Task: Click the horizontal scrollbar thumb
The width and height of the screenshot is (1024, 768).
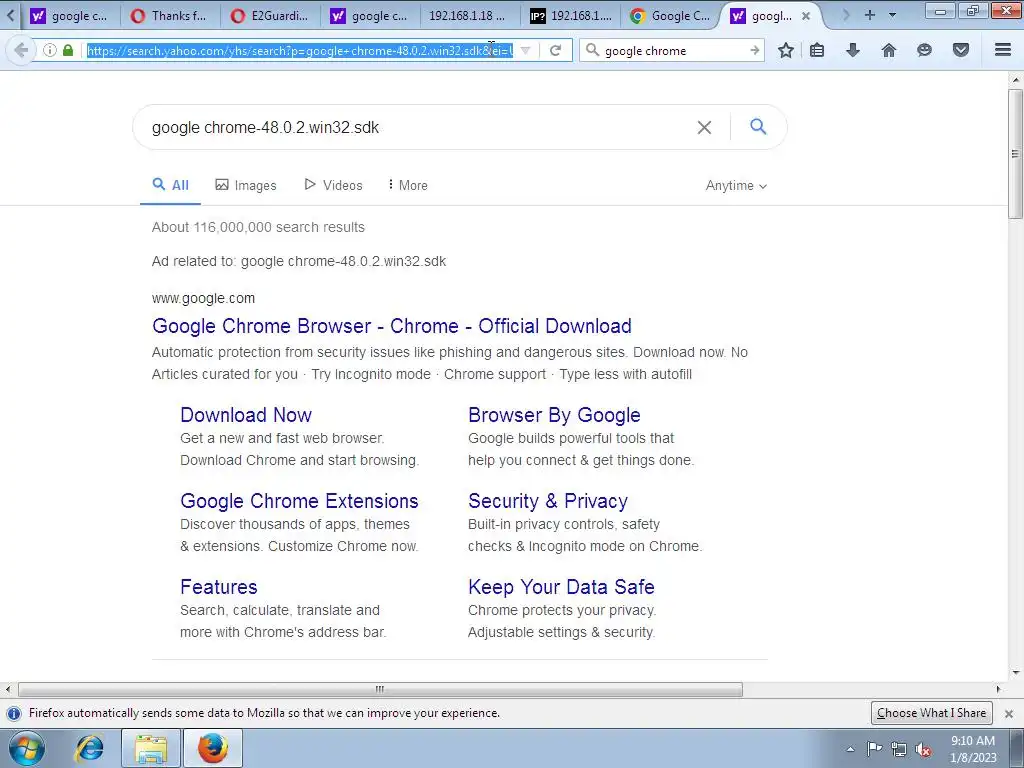Action: point(380,689)
